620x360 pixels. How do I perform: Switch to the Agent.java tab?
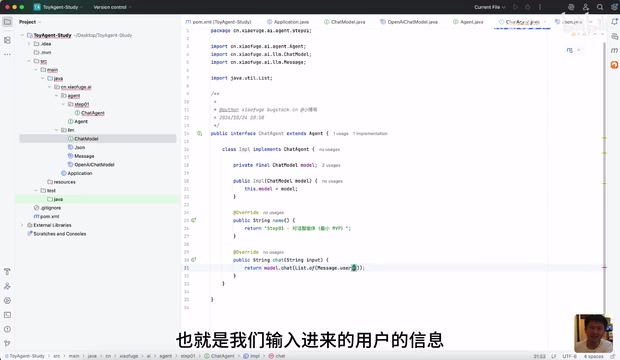(x=468, y=22)
